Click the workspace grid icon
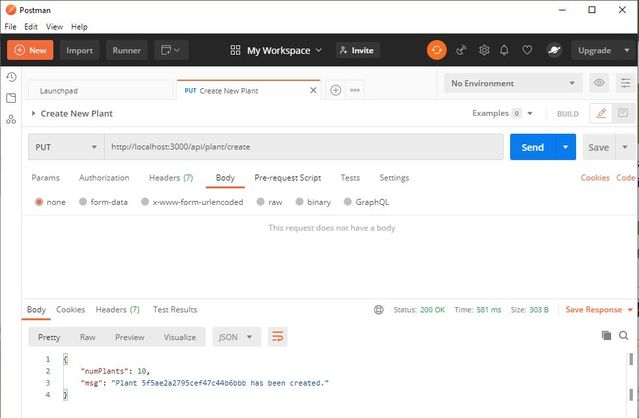This screenshot has height=418, width=639. (235, 50)
